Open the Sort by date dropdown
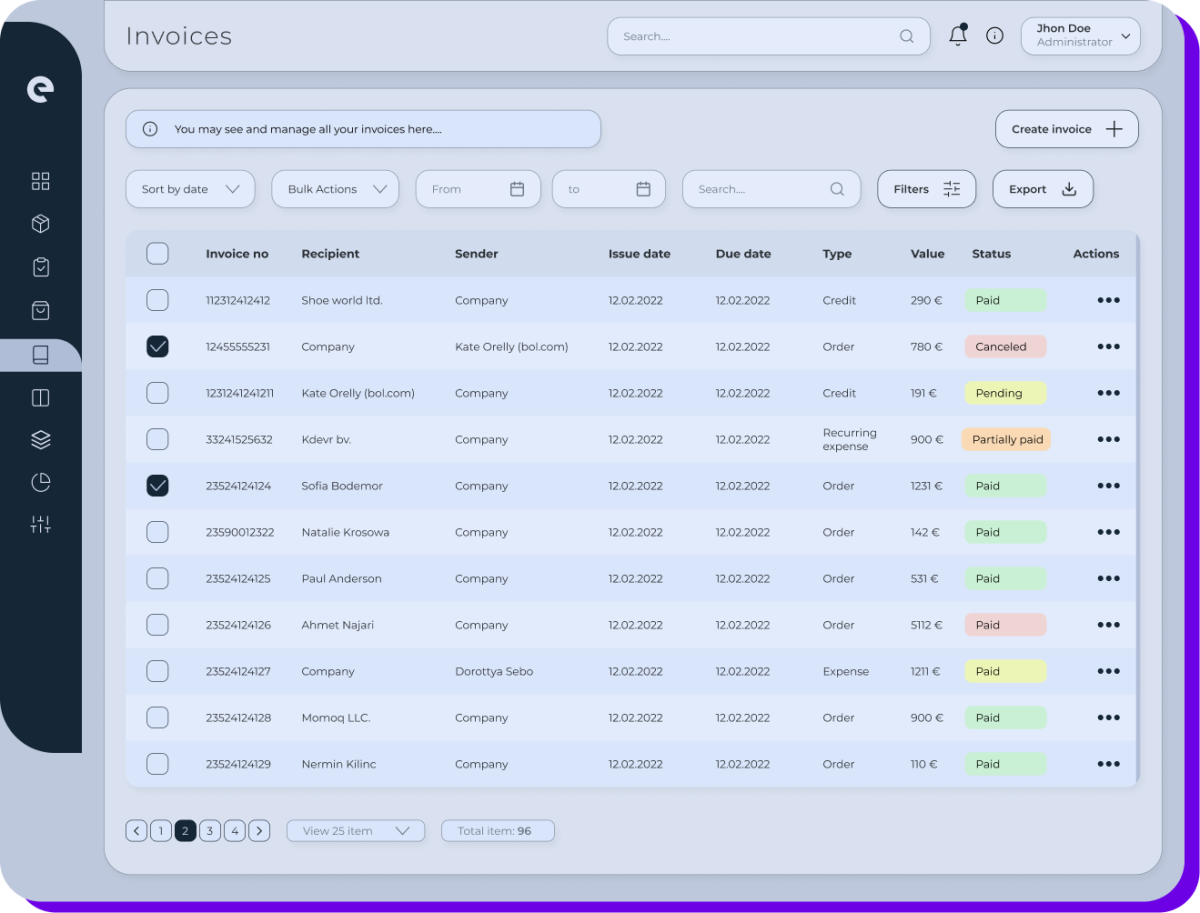Image resolution: width=1200 pixels, height=913 pixels. [190, 188]
